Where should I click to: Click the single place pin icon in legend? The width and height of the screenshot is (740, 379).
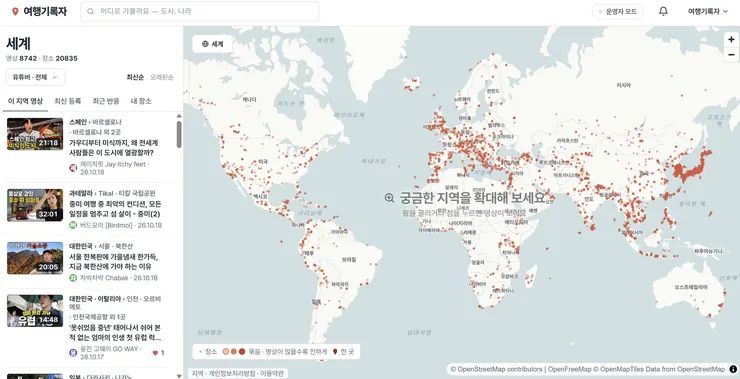point(335,352)
